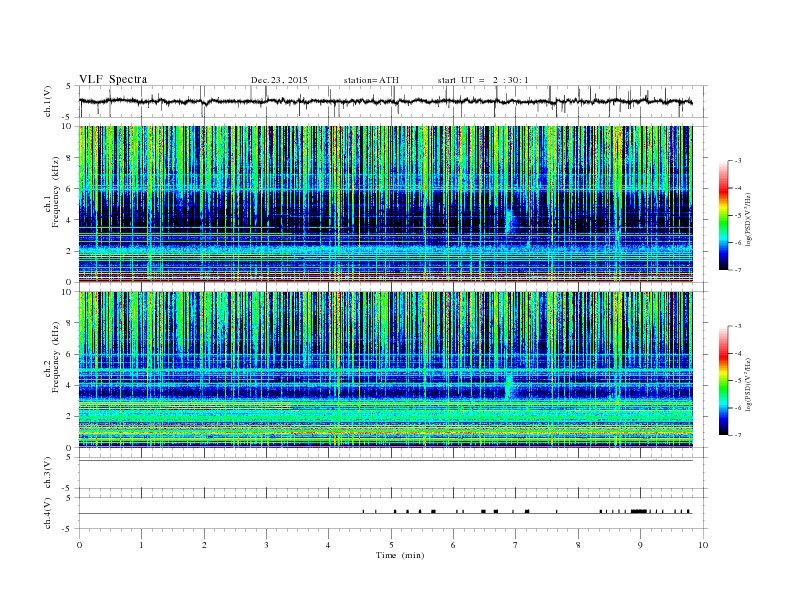Select the "ch.4(V)" axis label
792x612 pixels.
[x=48, y=513]
